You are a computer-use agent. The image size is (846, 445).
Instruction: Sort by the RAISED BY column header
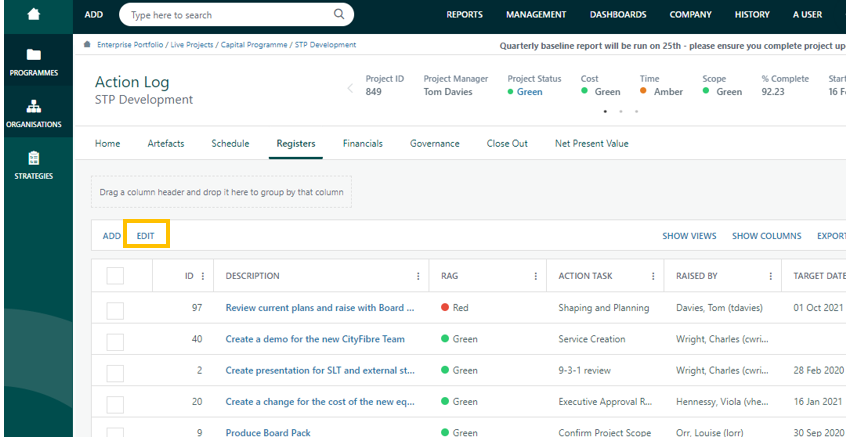pos(697,276)
